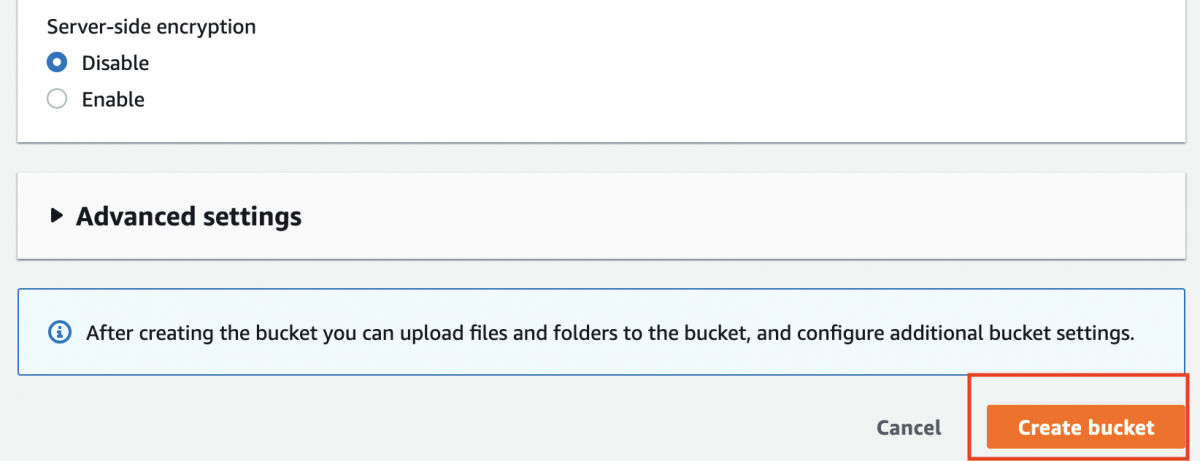Select the Enable encryption radio button

(x=57, y=99)
